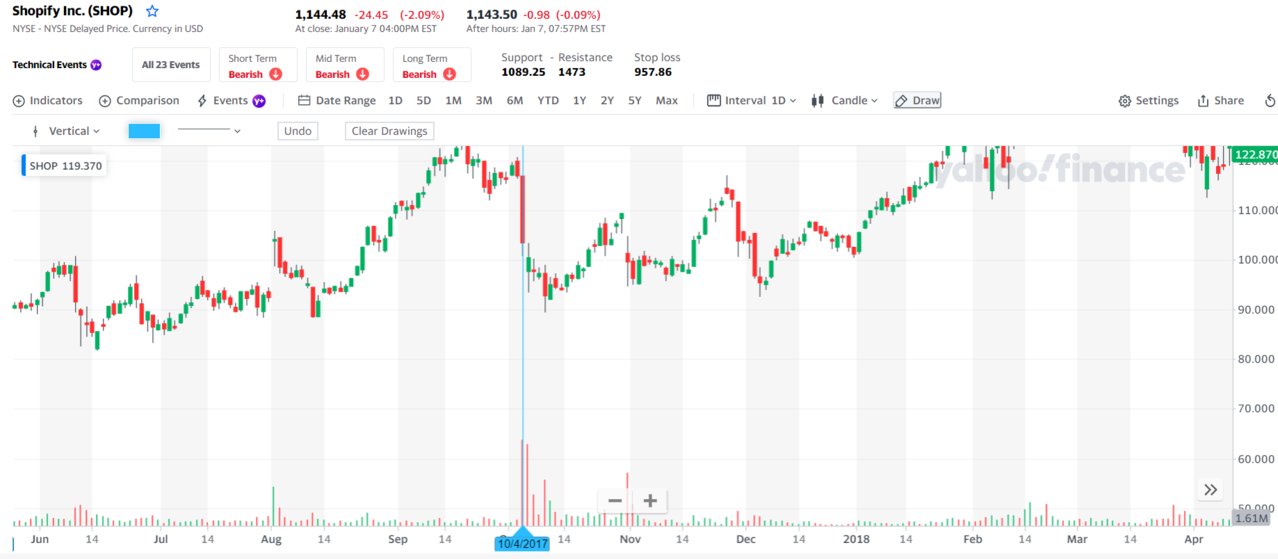Open Mid Term Bearish outlook
This screenshot has height=559, width=1278.
click(345, 65)
